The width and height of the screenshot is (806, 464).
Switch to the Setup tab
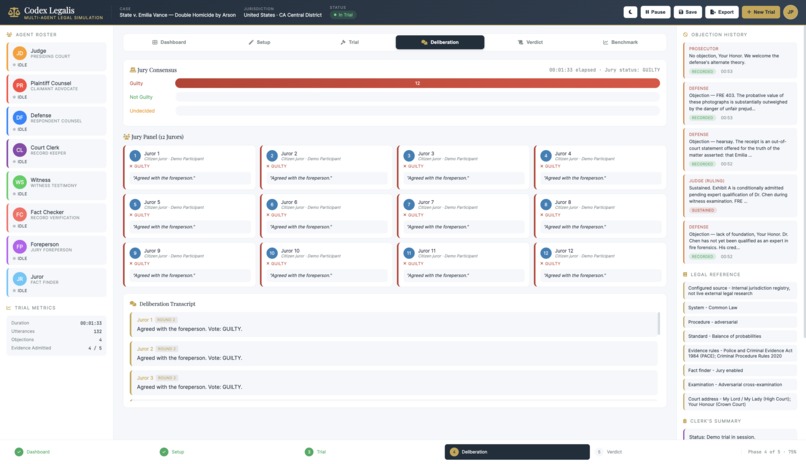[260, 42]
